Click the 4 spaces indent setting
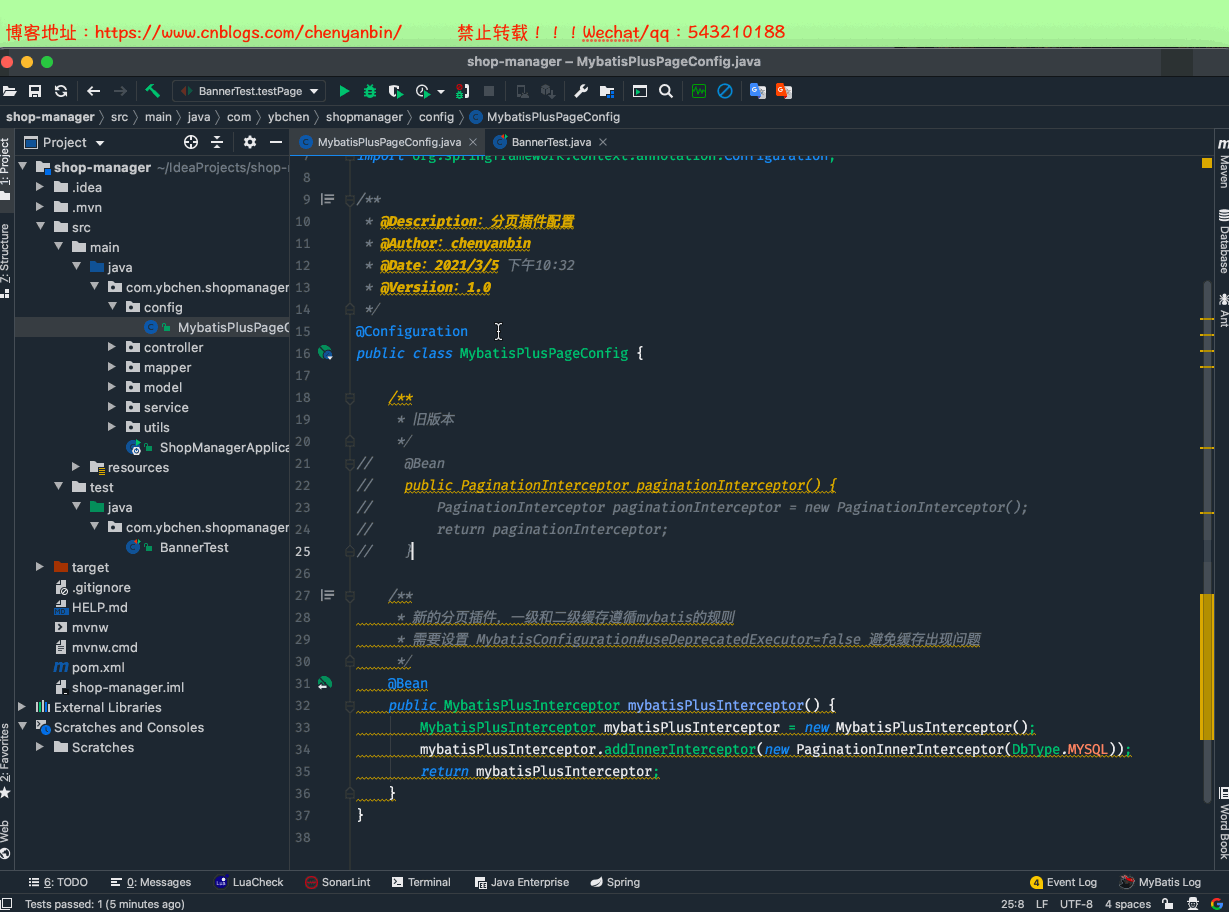1229x912 pixels. pos(1128,904)
